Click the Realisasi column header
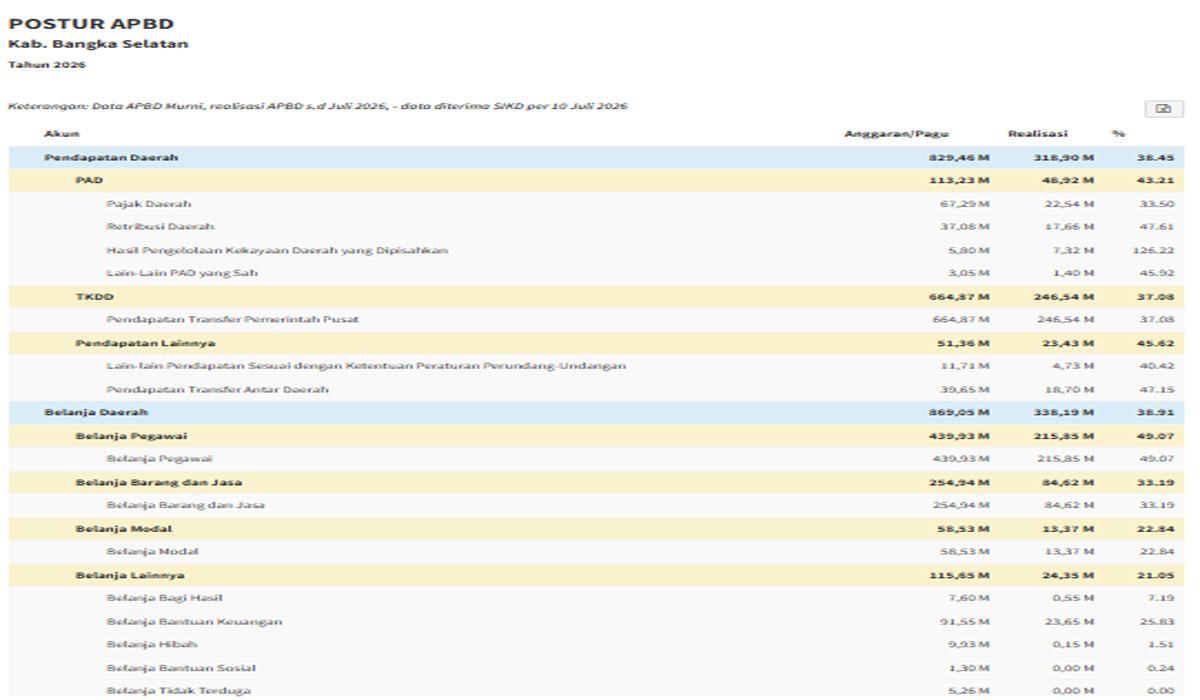 (x=1037, y=134)
